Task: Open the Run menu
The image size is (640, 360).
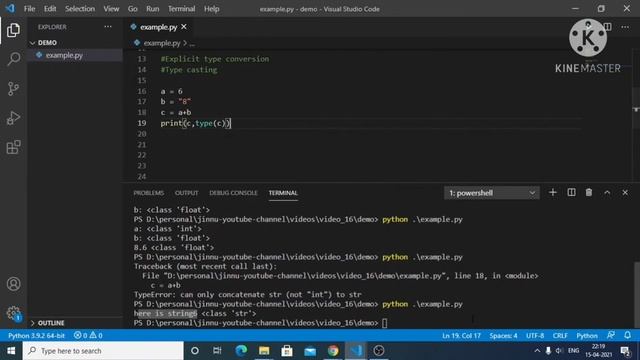Action: coord(153,9)
